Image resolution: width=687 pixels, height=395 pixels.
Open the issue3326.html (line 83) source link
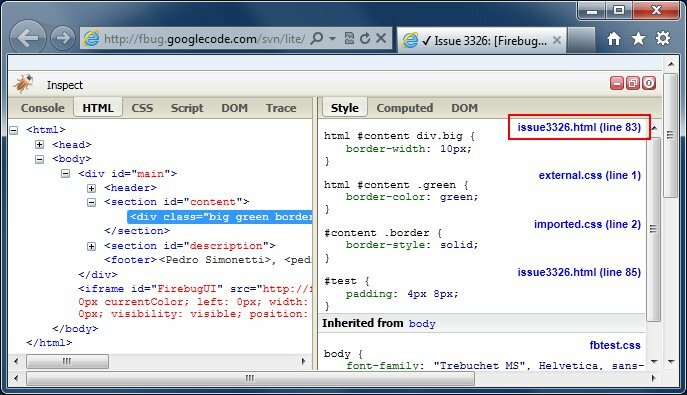(579, 127)
